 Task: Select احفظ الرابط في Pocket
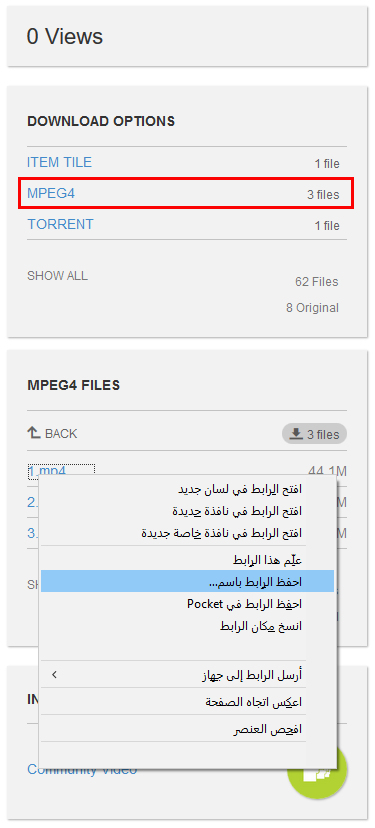245,604
